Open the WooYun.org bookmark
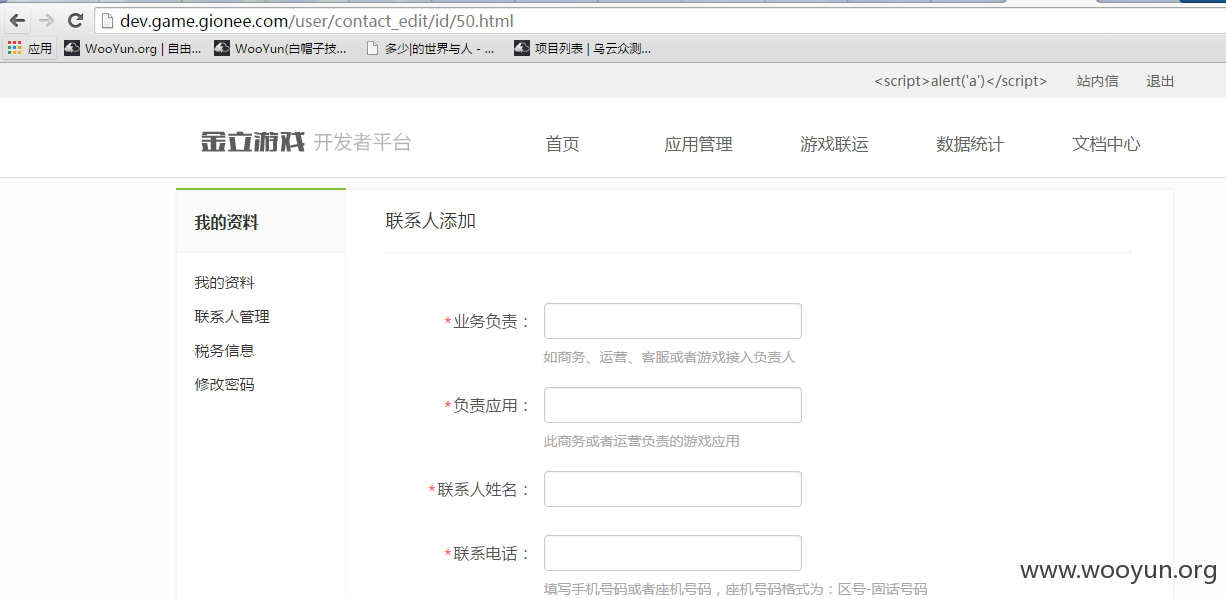 click(x=133, y=48)
